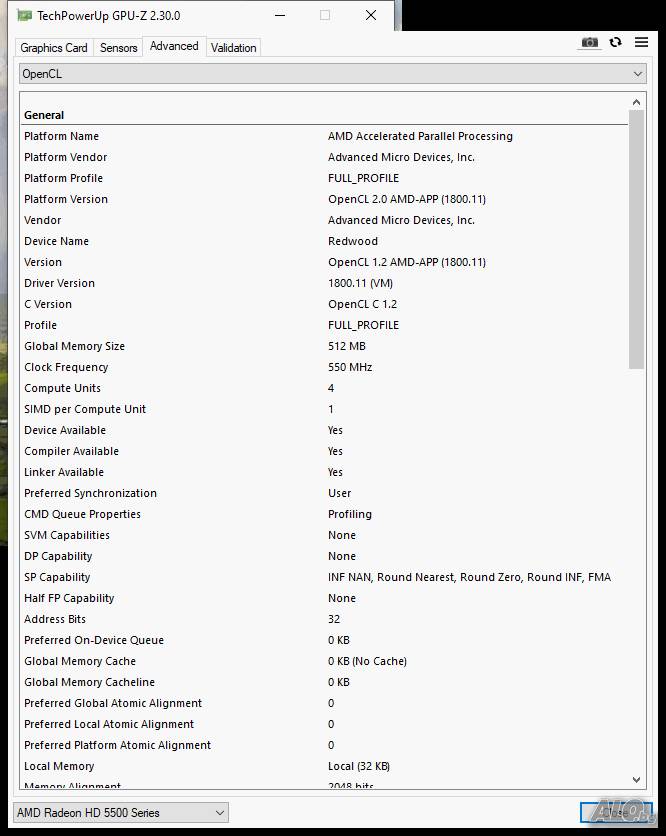The height and width of the screenshot is (836, 666).
Task: Click the scrollbar up arrow
Action: pos(636,102)
